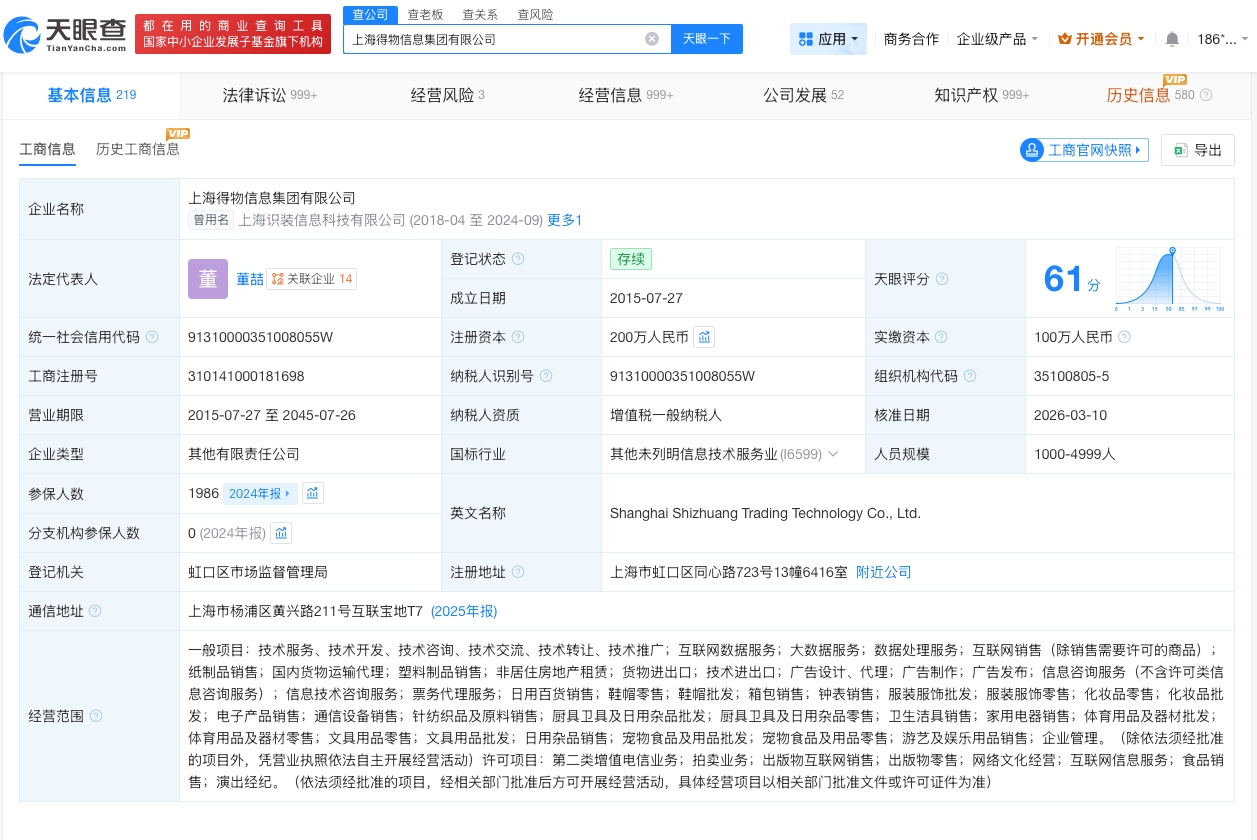The width and height of the screenshot is (1257, 840).
Task: Open the 开通会员 dropdown menu
Action: (x=1141, y=40)
